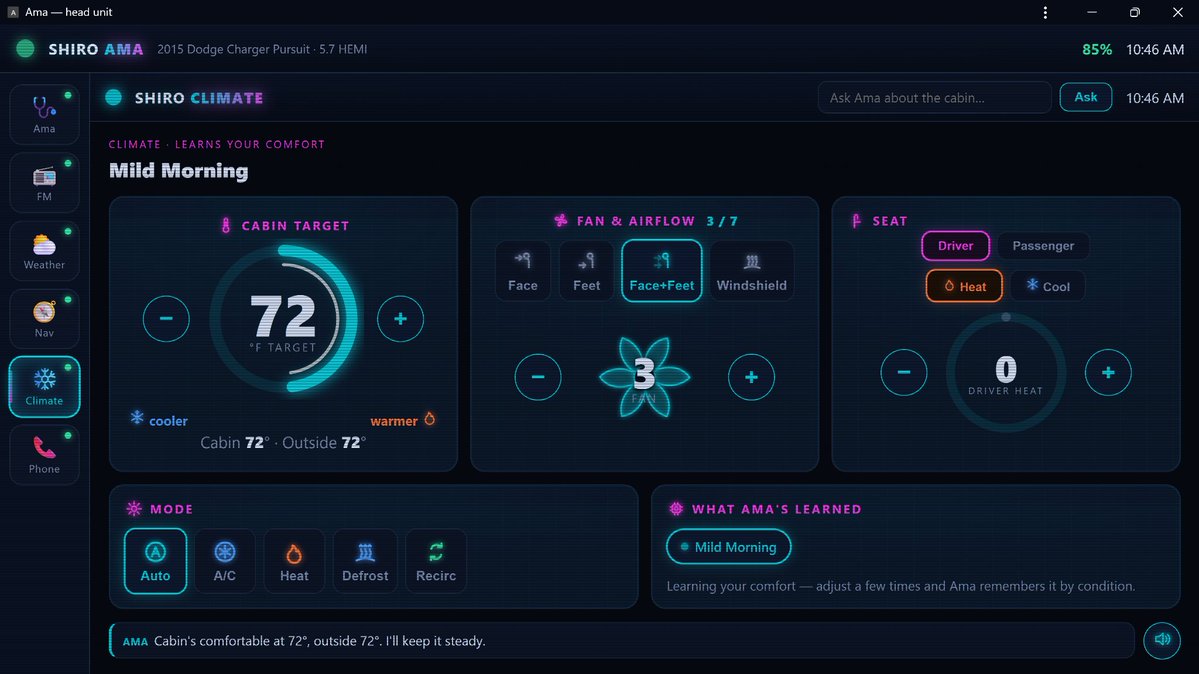The height and width of the screenshot is (674, 1199).
Task: Select Face+Feet airflow direction
Action: click(661, 271)
